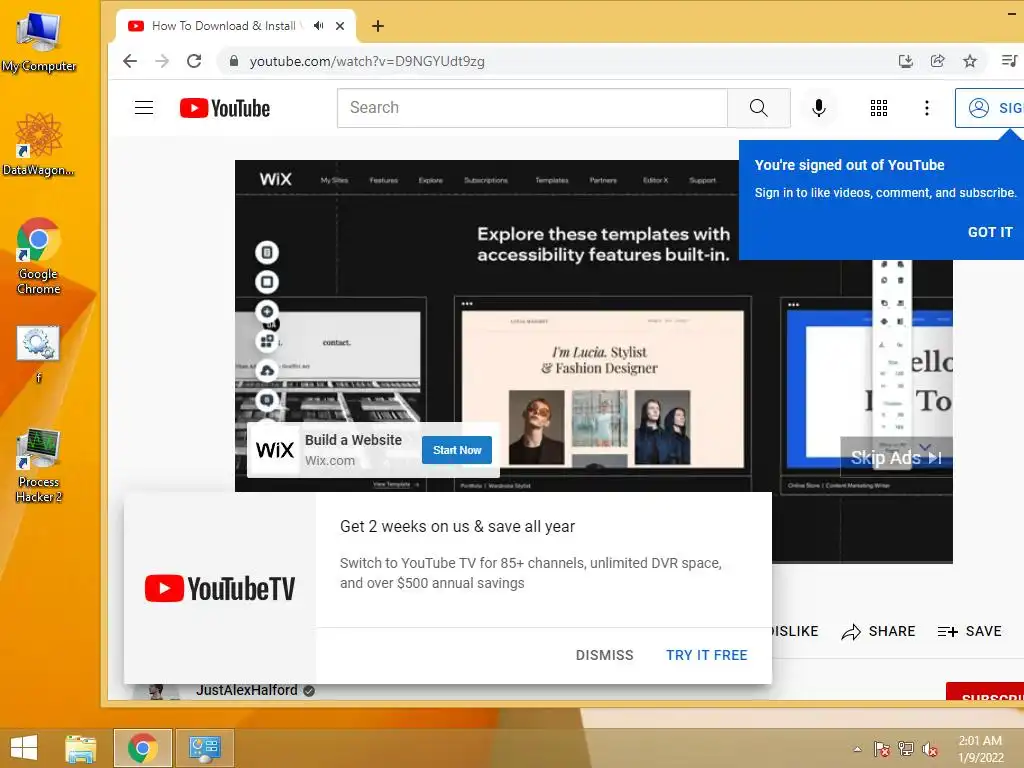Open DataWagon desktop shortcut
This screenshot has width=1024, height=768.
[39, 144]
